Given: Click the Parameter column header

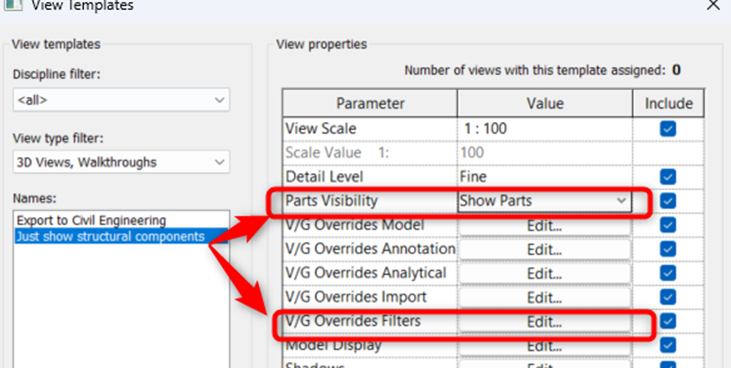Looking at the screenshot, I should coord(370,103).
